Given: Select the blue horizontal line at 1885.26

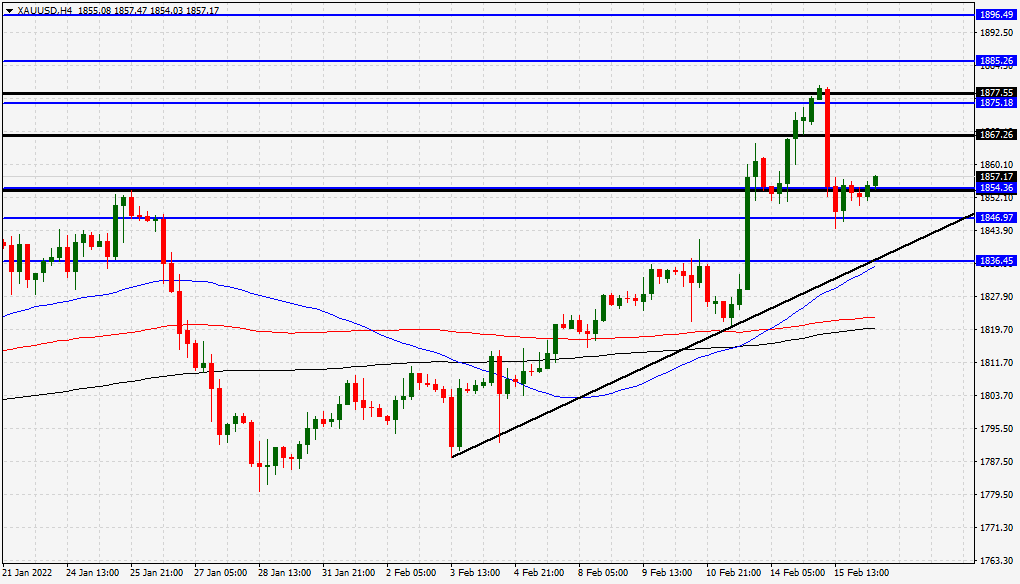Looking at the screenshot, I should (488, 61).
